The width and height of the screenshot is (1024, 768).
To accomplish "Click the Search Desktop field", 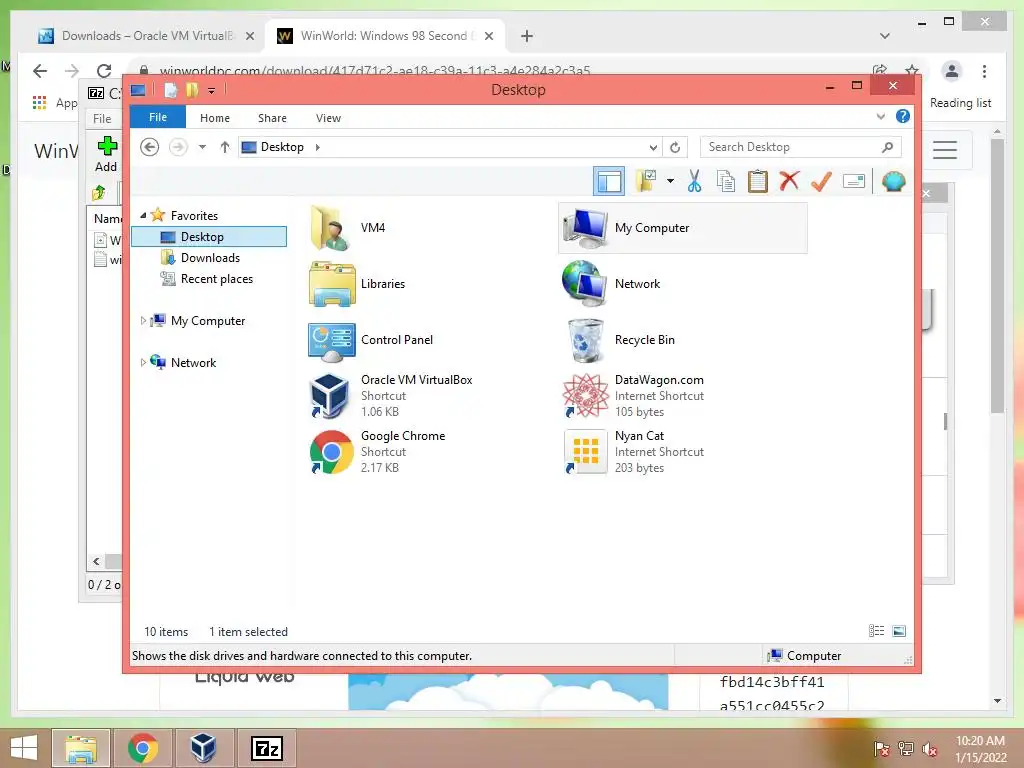I will pyautogui.click(x=801, y=147).
